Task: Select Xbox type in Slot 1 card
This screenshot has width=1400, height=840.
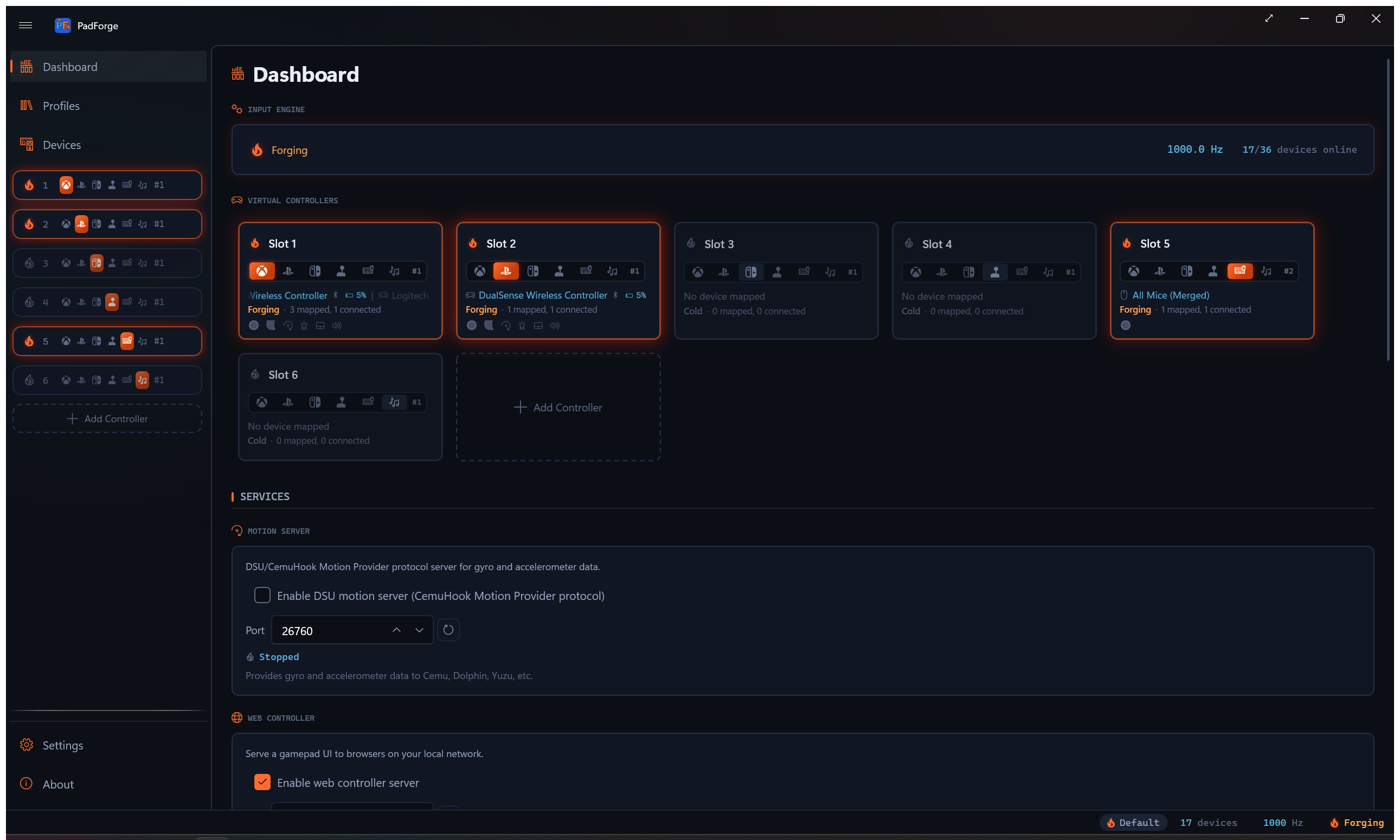Action: [x=262, y=271]
